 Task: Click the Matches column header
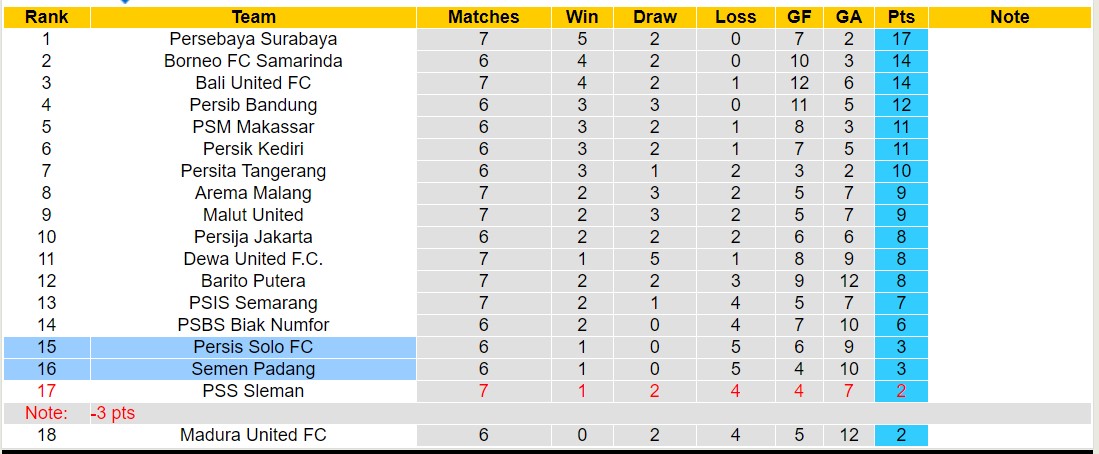pyautogui.click(x=483, y=17)
